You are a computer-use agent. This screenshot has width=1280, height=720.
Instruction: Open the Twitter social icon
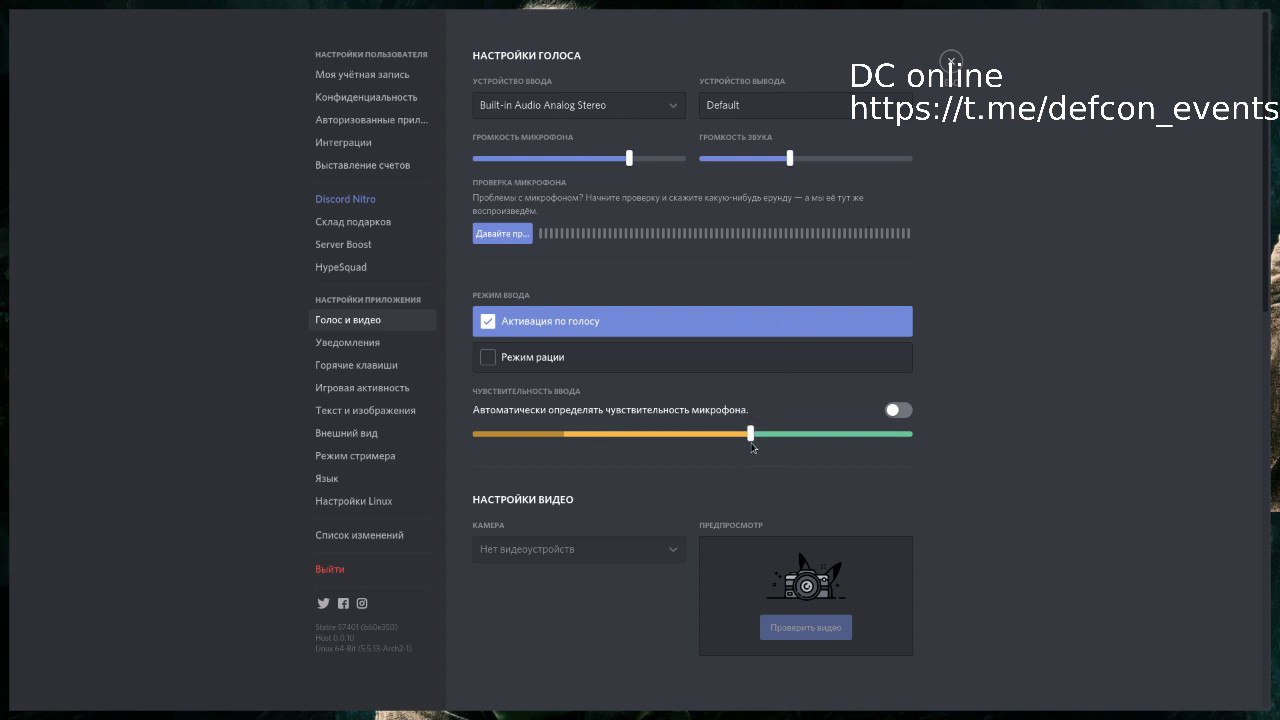click(323, 603)
